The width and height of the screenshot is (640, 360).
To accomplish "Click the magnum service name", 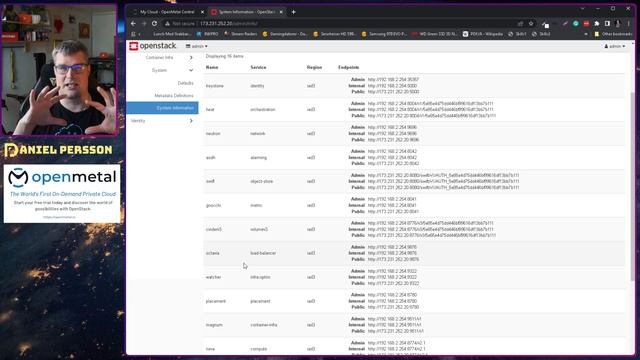I will [x=214, y=325].
